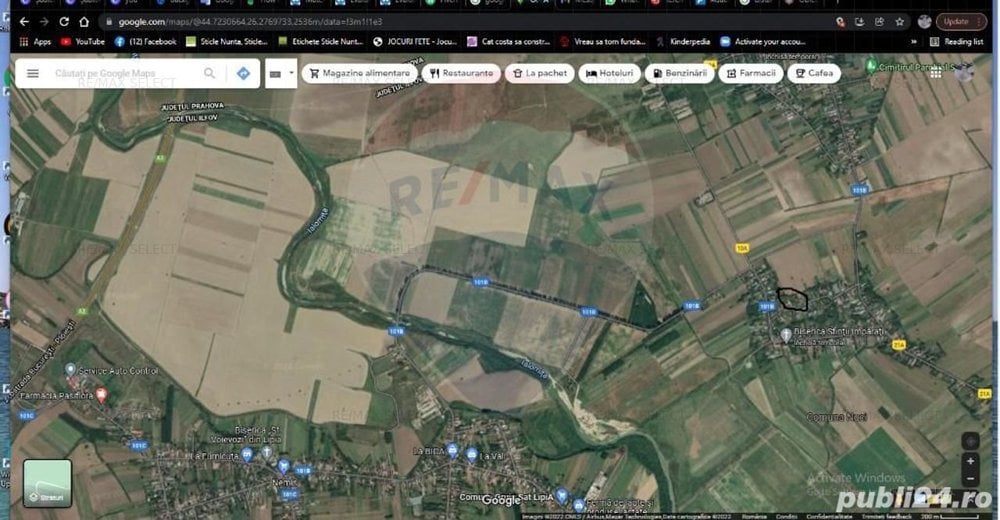Toggle the Restaurante category filter
This screenshot has width=1000, height=520.
461,74
